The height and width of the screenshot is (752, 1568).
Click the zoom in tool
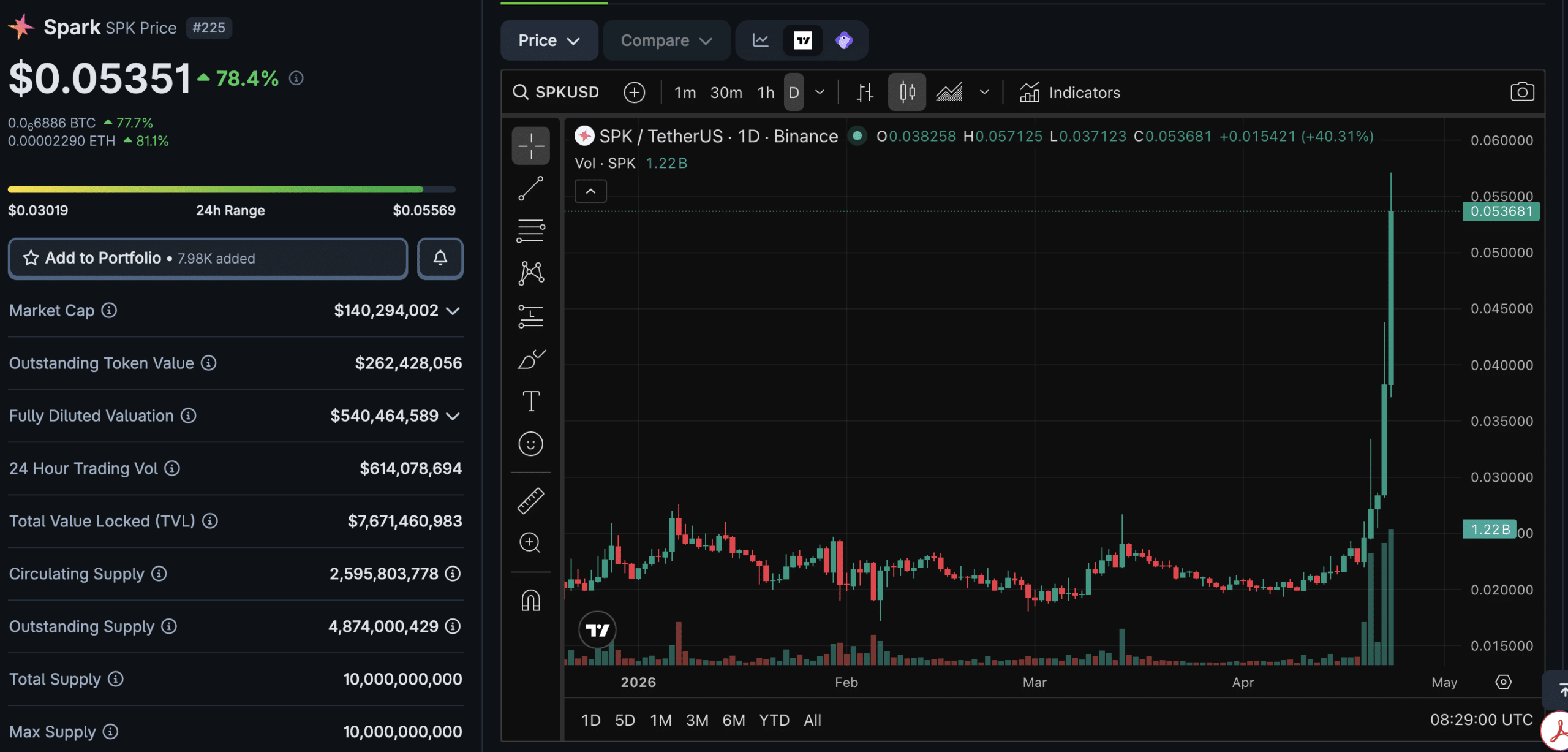click(530, 542)
